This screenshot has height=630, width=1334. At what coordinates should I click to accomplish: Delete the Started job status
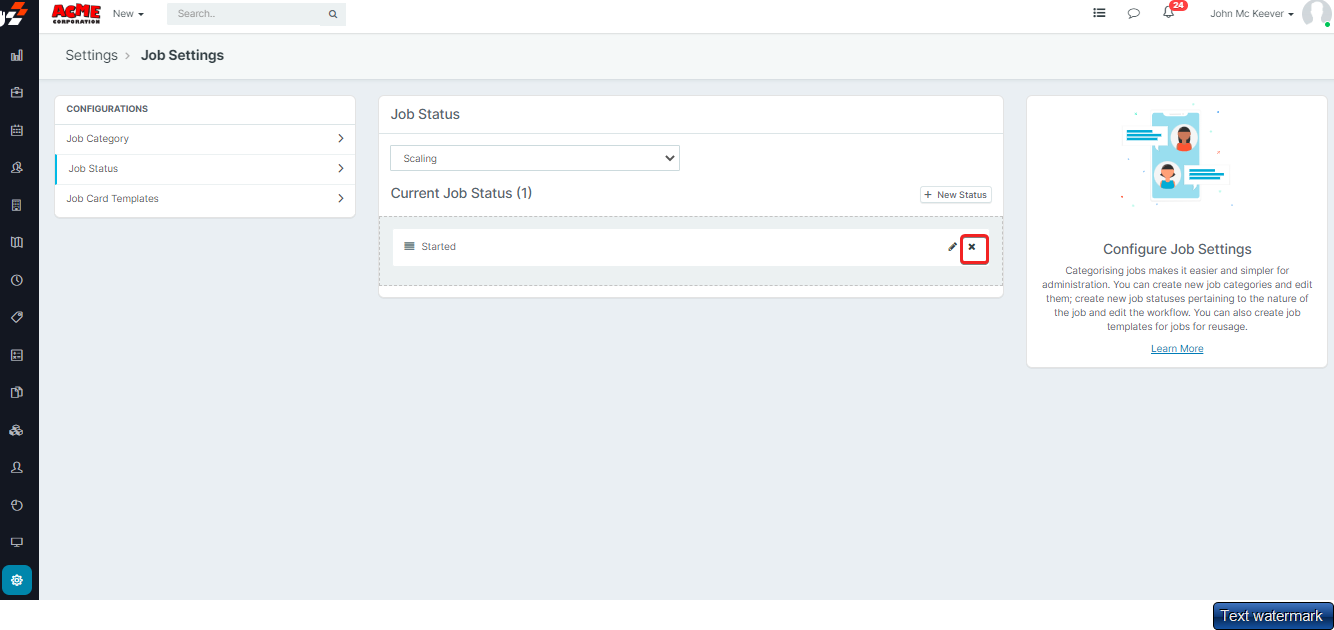point(972,247)
